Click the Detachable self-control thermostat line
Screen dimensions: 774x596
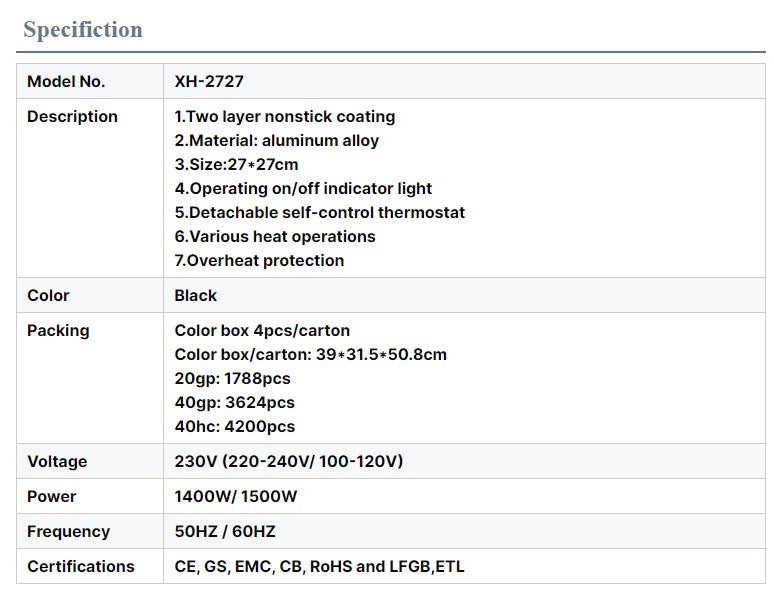(x=320, y=213)
